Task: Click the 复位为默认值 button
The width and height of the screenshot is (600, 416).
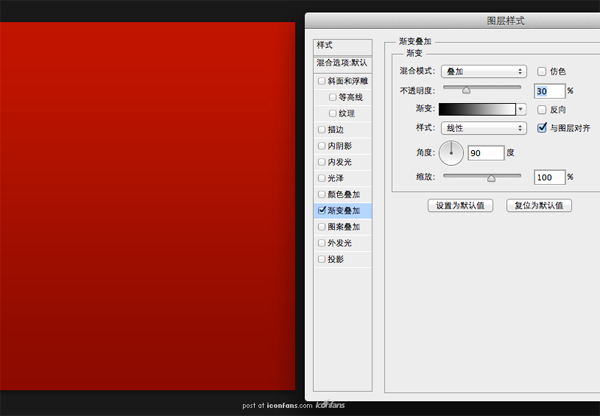Action: 539,206
